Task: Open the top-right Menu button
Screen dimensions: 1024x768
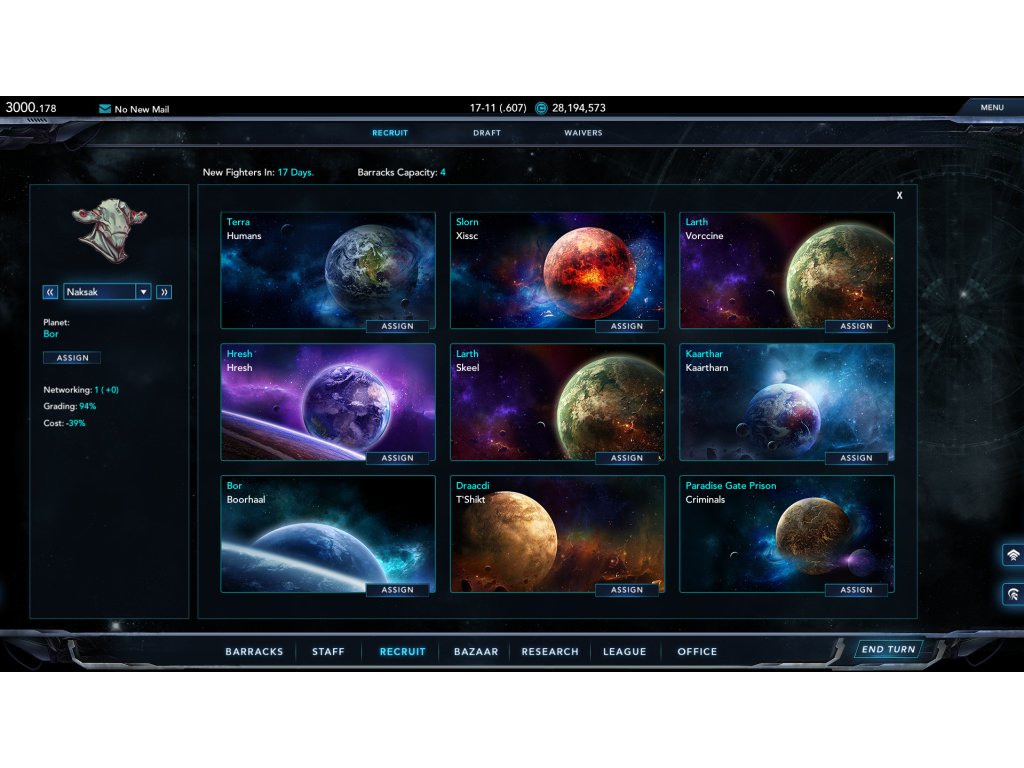Action: (x=991, y=108)
